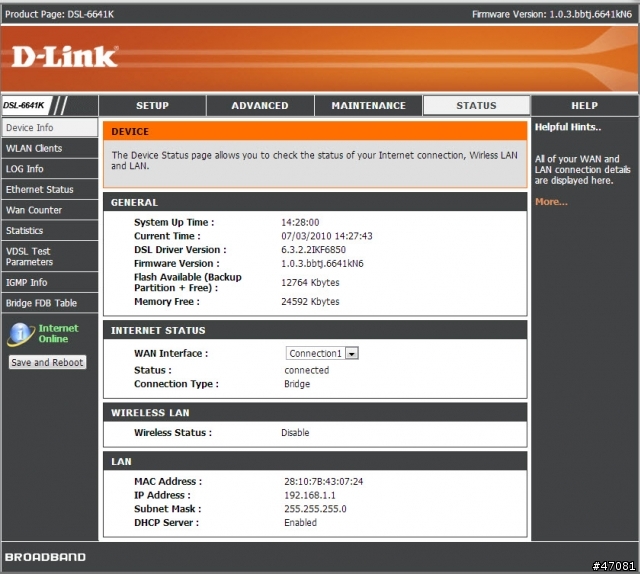Click Memory Free value 24592 Kbytes
This screenshot has width=640, height=574.
(310, 301)
